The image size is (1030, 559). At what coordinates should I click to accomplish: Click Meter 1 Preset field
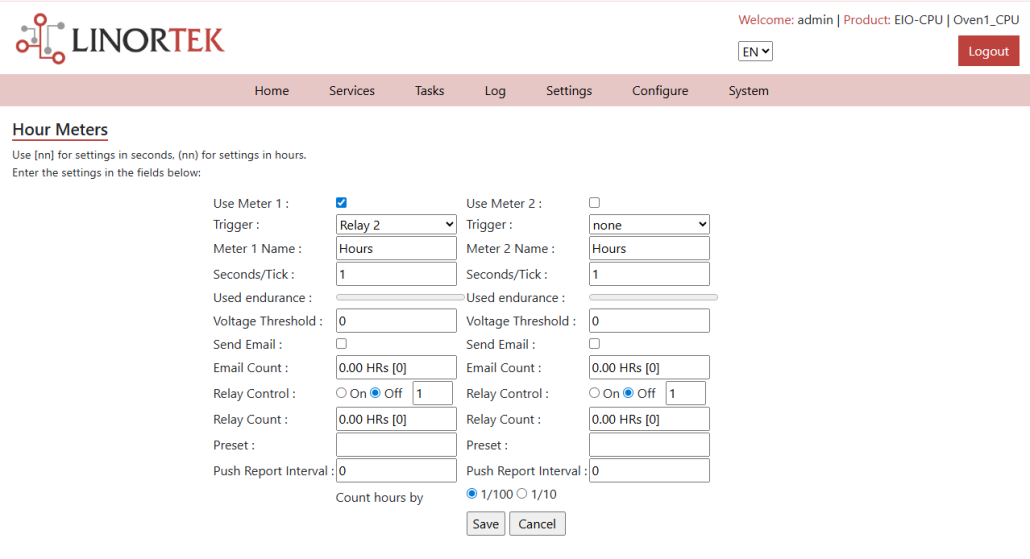(x=396, y=445)
